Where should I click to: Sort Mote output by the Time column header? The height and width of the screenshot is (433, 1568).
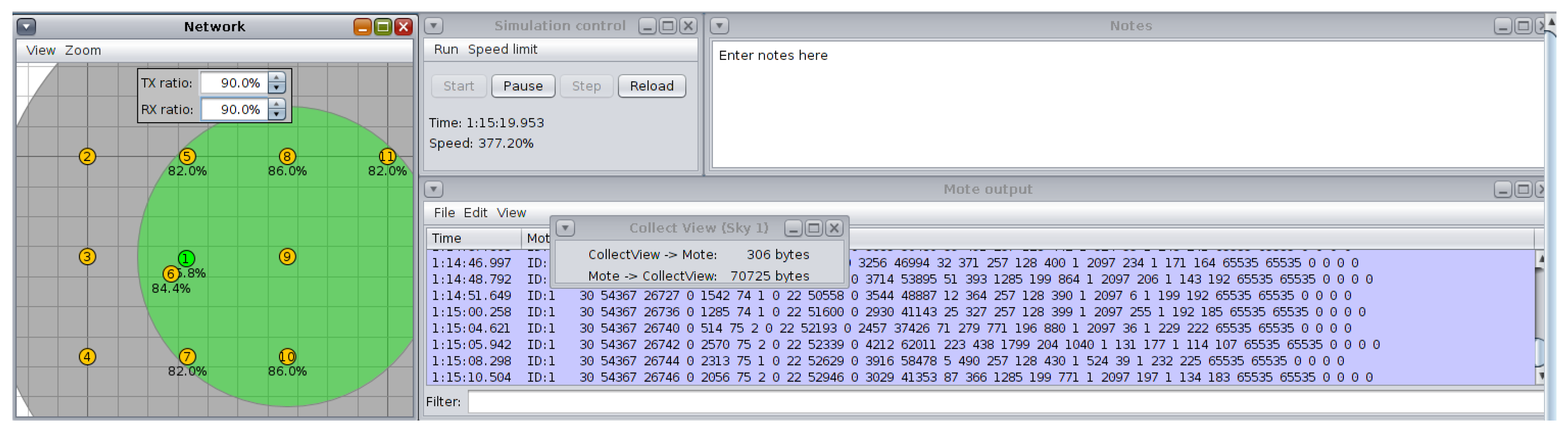click(474, 239)
